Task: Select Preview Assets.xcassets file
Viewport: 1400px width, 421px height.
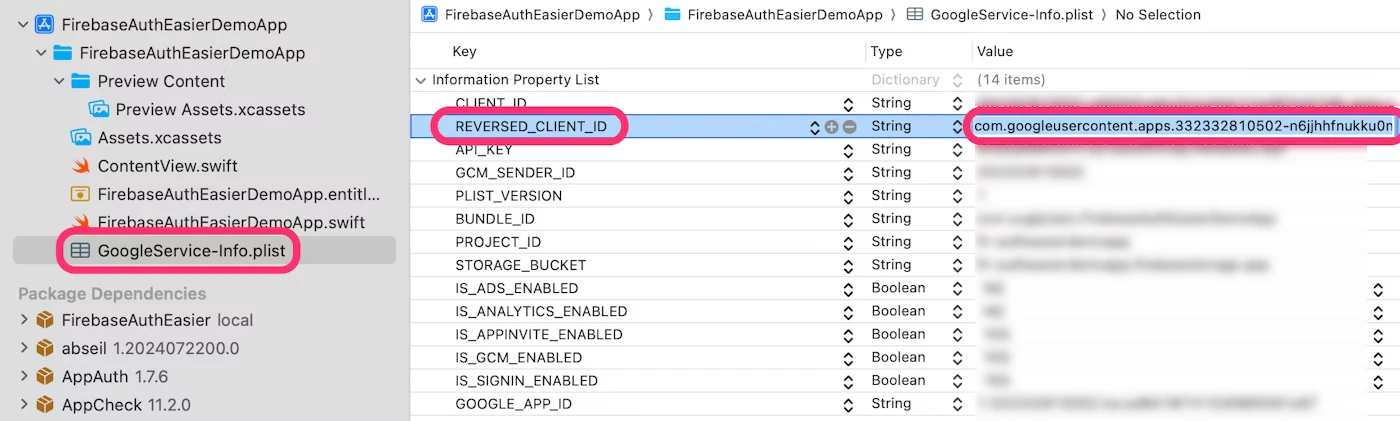Action: (x=210, y=109)
